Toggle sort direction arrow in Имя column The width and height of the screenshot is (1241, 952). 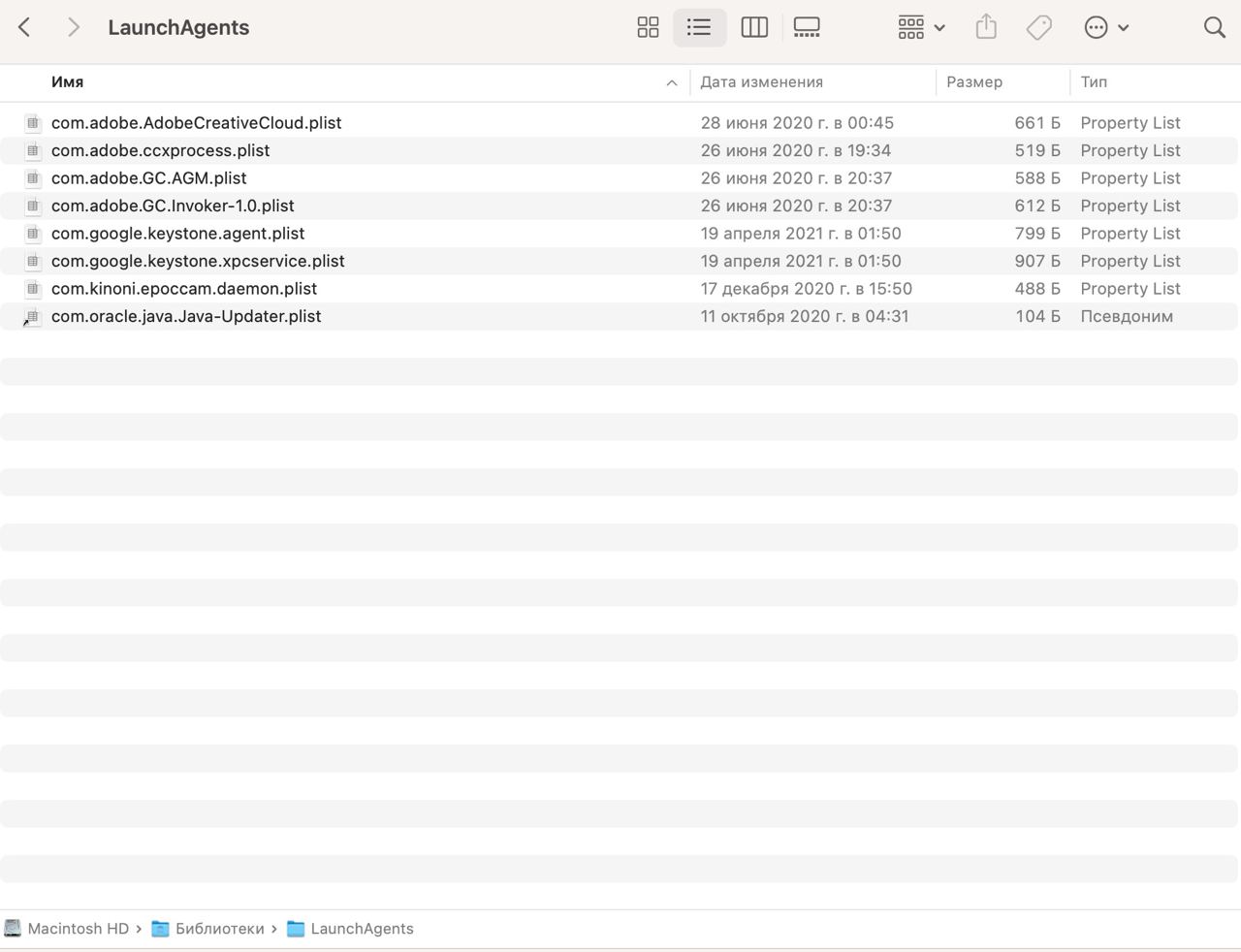coord(672,83)
